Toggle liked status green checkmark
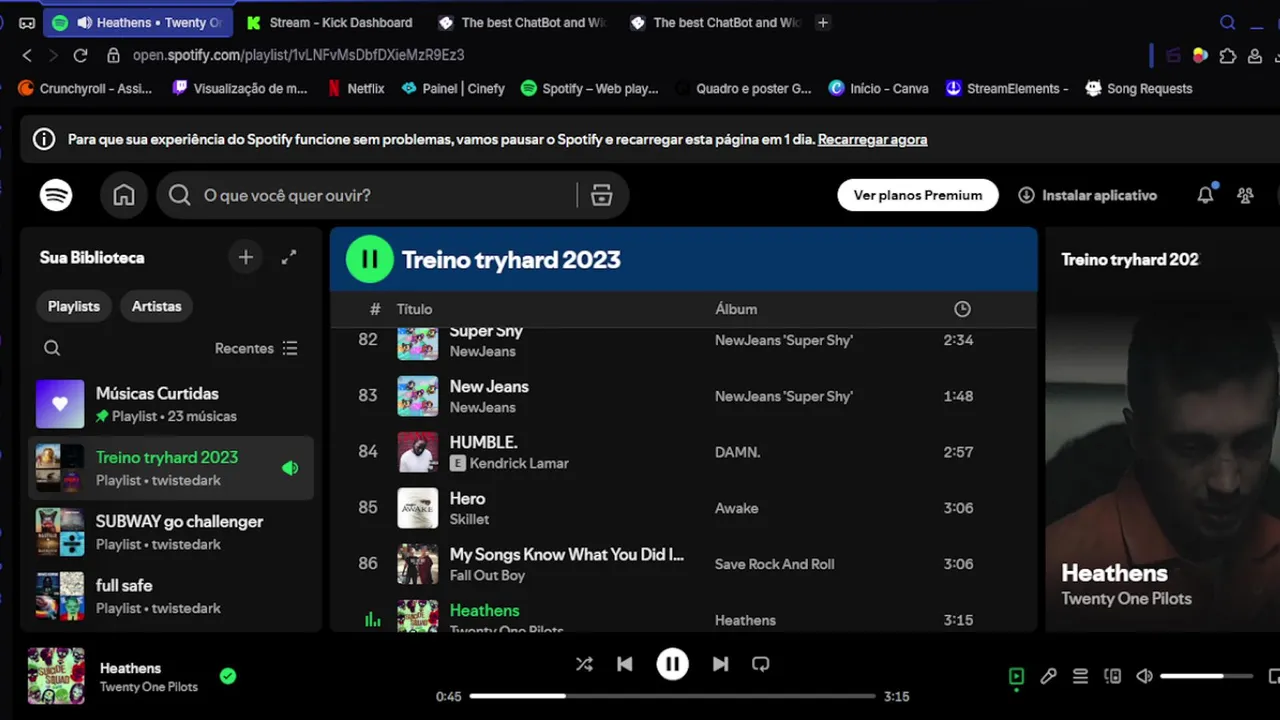 click(x=228, y=676)
